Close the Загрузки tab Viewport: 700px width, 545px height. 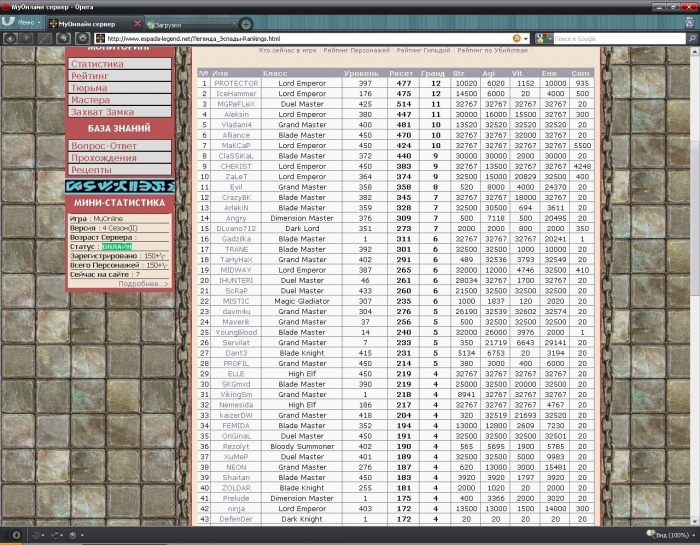(232, 22)
